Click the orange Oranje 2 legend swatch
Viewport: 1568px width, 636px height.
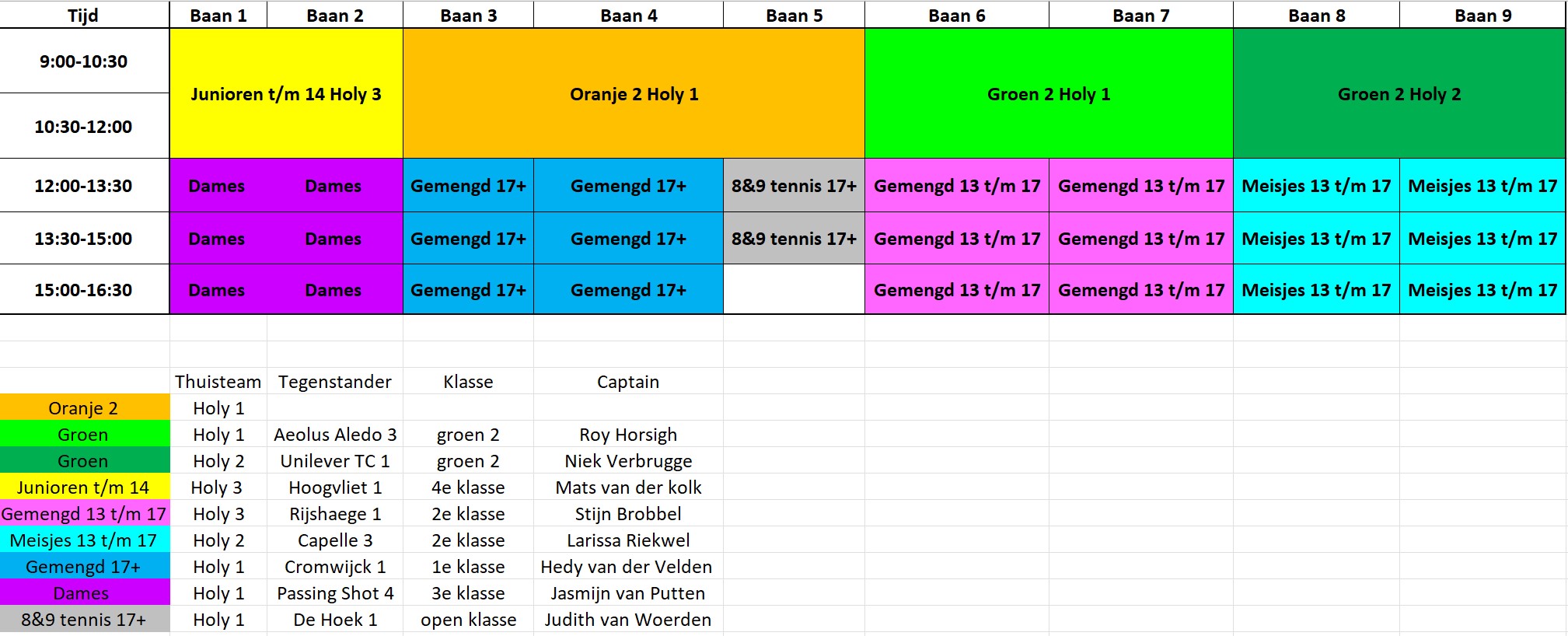click(x=84, y=408)
